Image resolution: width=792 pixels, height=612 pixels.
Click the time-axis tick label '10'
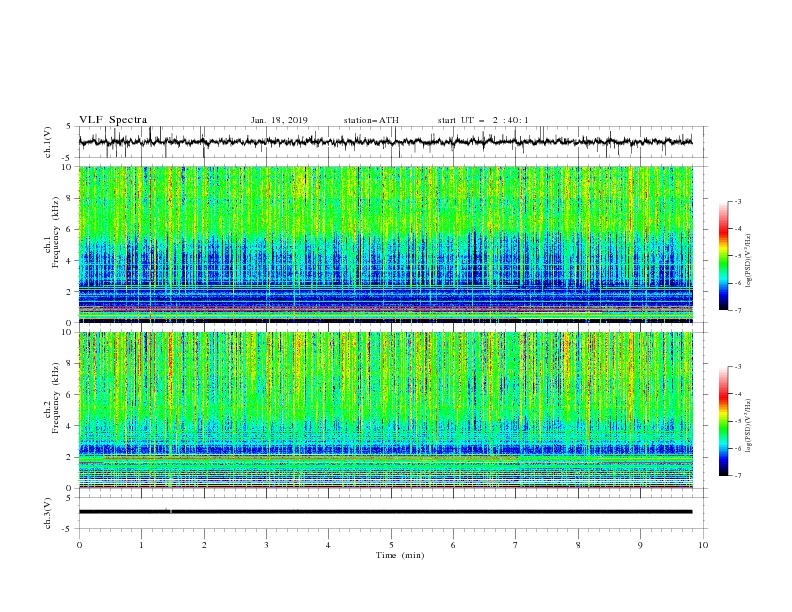703,545
